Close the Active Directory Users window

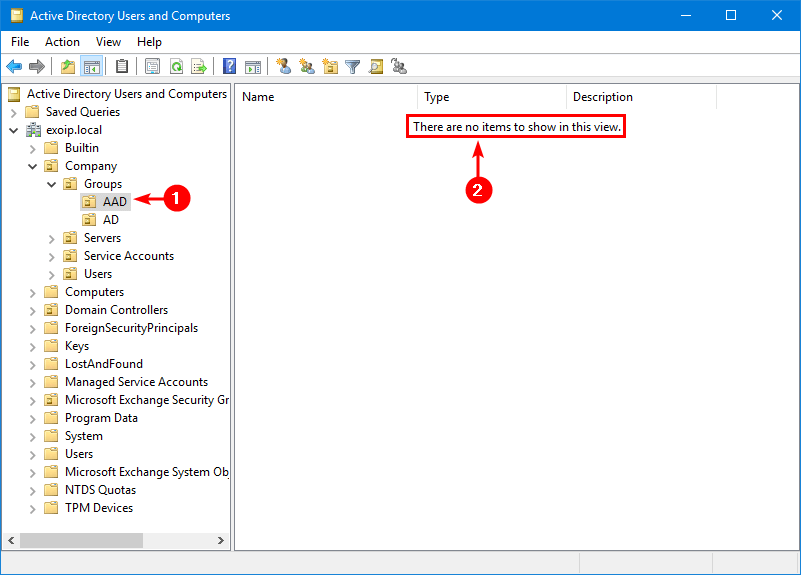point(776,15)
